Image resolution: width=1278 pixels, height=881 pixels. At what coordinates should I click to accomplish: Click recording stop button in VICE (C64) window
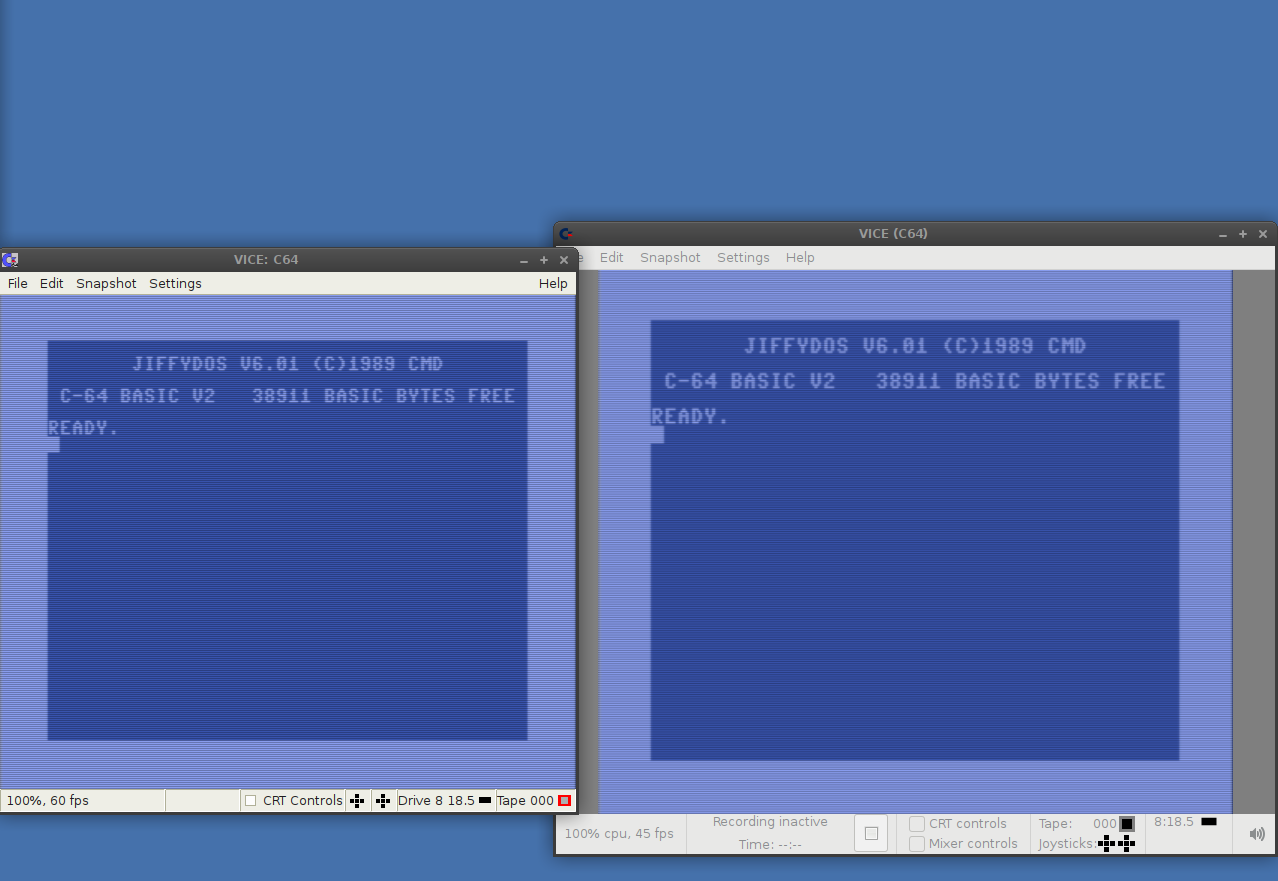coord(871,833)
